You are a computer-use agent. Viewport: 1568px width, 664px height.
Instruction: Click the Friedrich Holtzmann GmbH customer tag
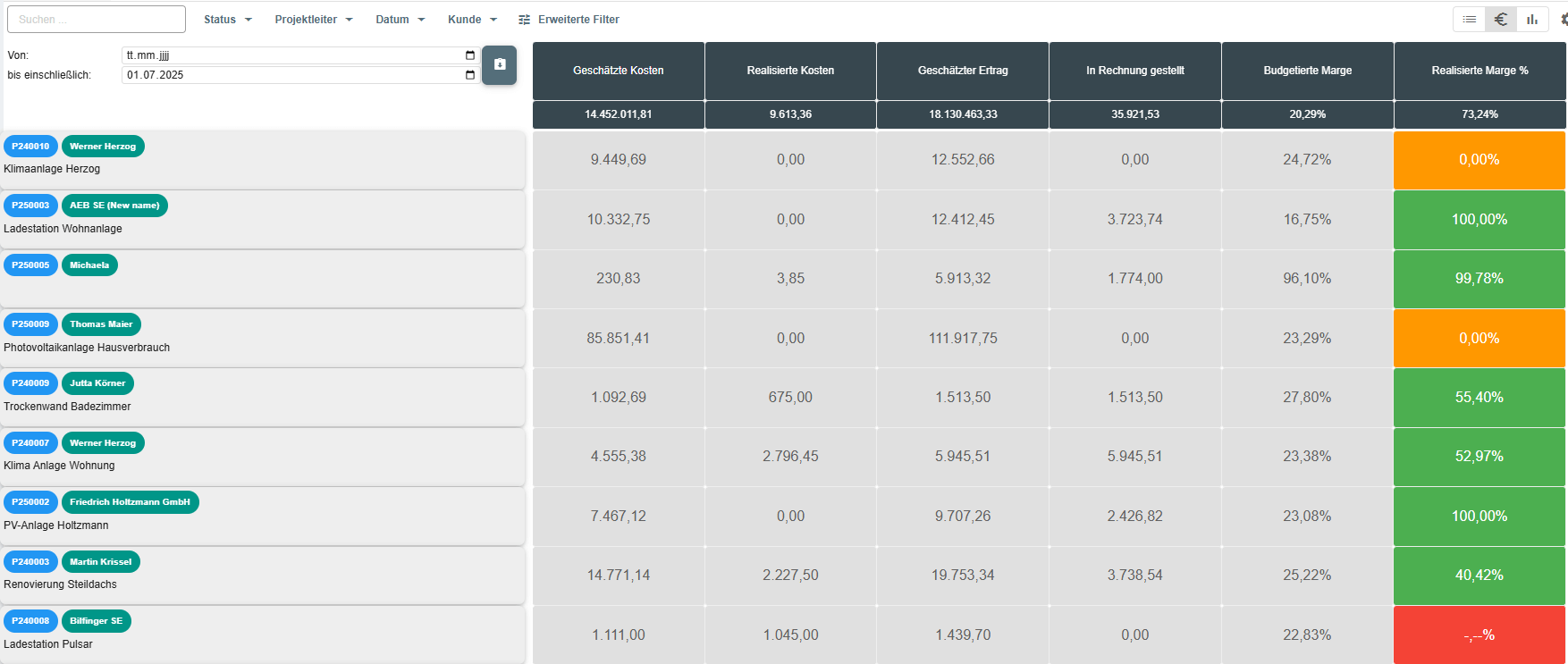click(130, 502)
